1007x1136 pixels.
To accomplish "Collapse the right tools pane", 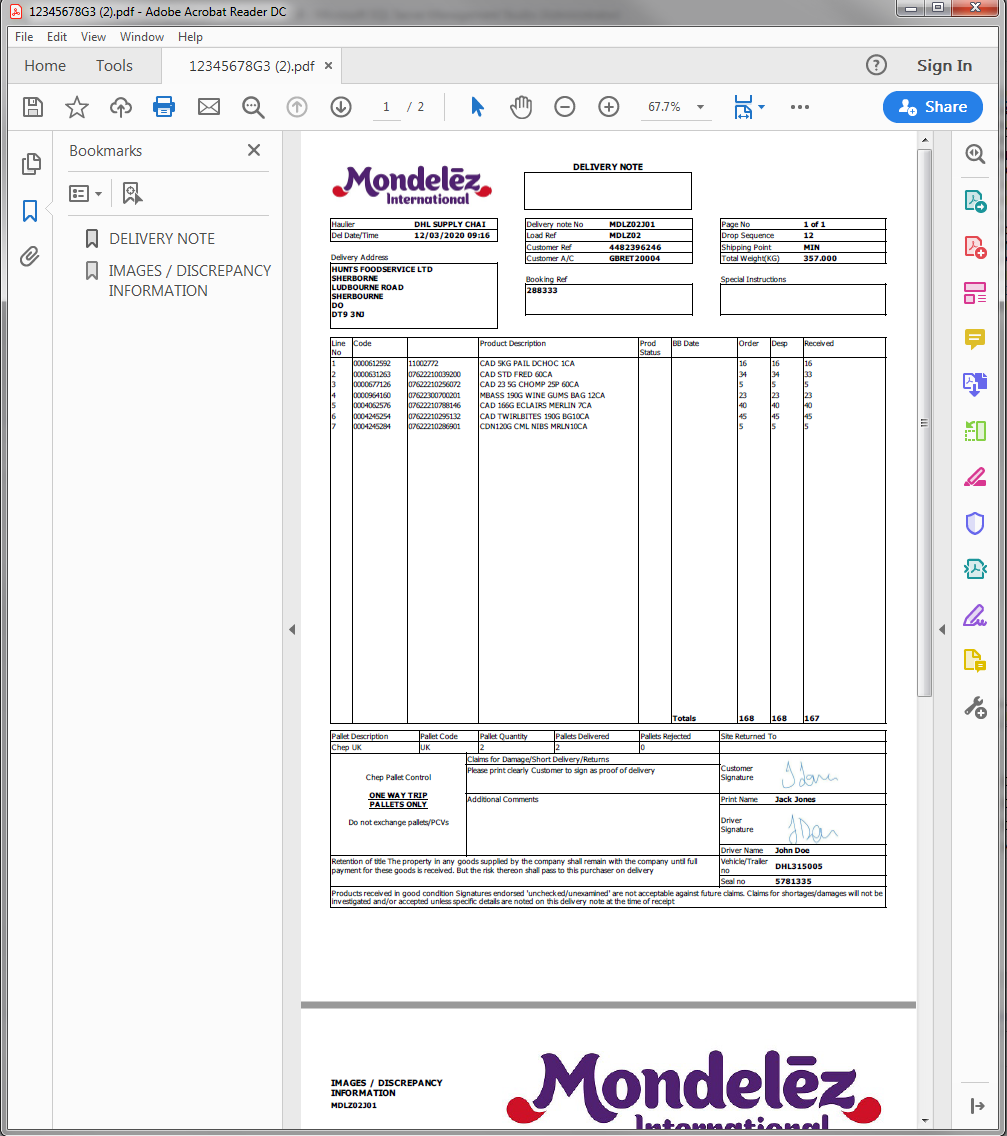I will 977,1106.
